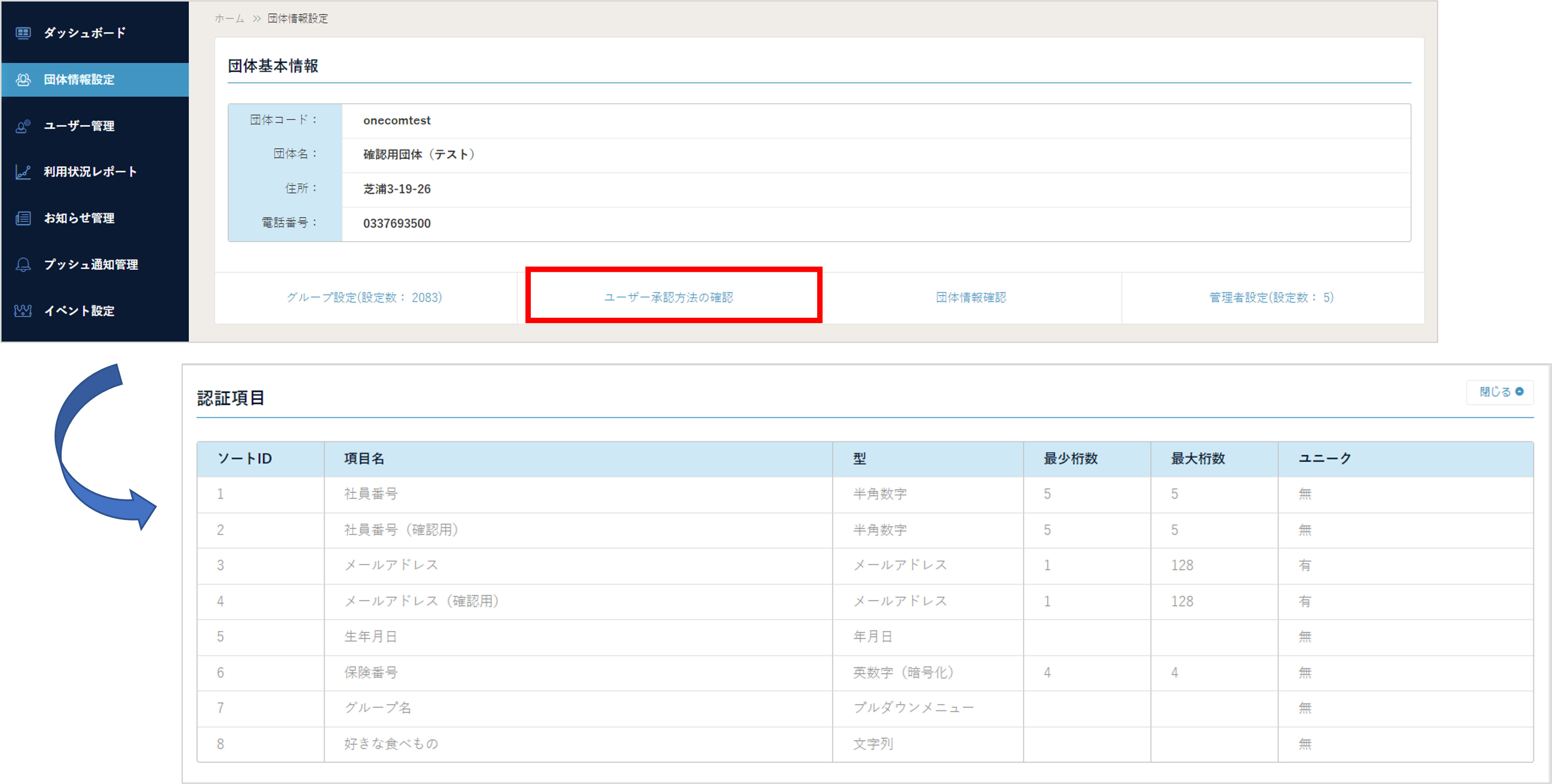Click the event settings crown icon

pyautogui.click(x=23, y=311)
